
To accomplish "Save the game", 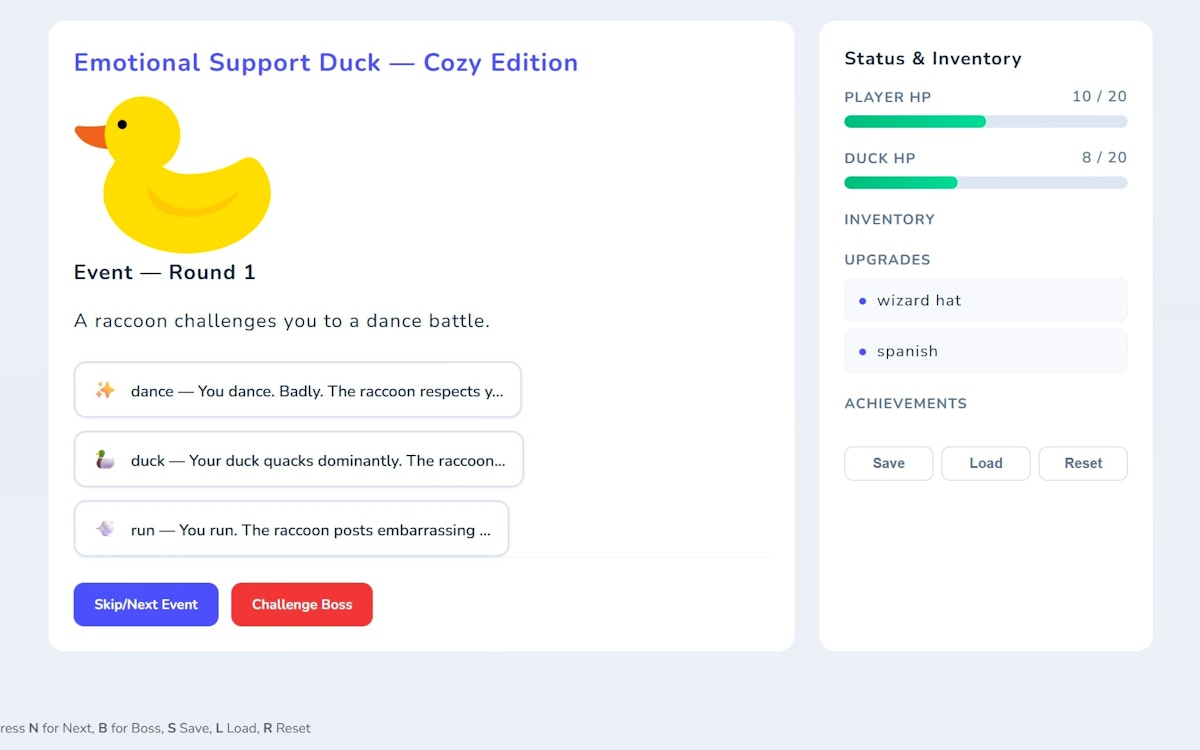I will pyautogui.click(x=888, y=463).
